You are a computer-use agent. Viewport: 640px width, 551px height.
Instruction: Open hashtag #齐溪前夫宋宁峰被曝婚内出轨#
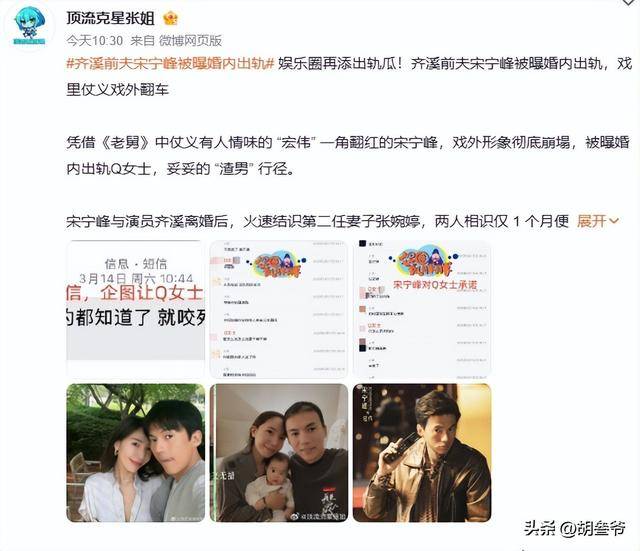point(170,64)
